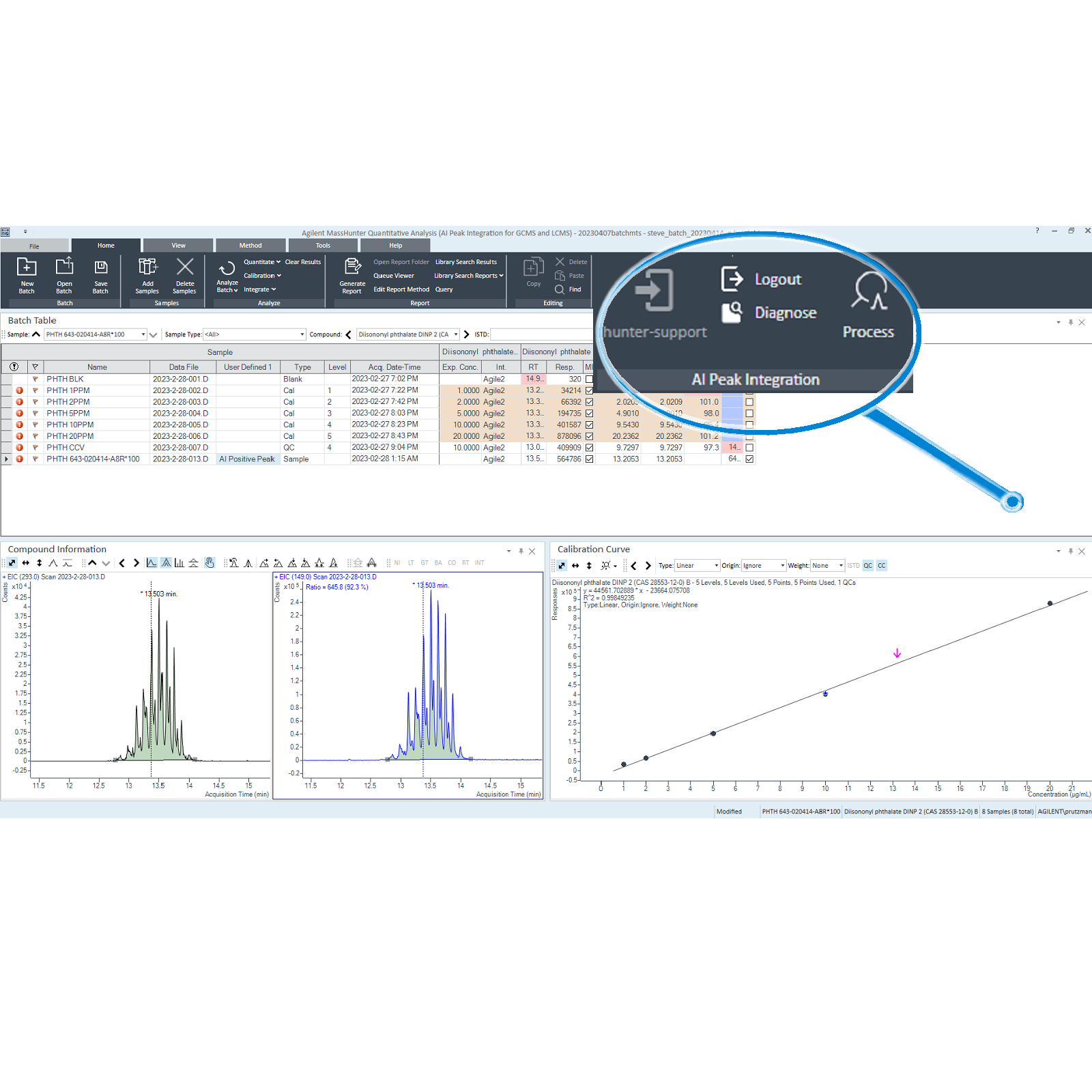
Task: Toggle the MI checkbox for response 878096
Action: [589, 436]
